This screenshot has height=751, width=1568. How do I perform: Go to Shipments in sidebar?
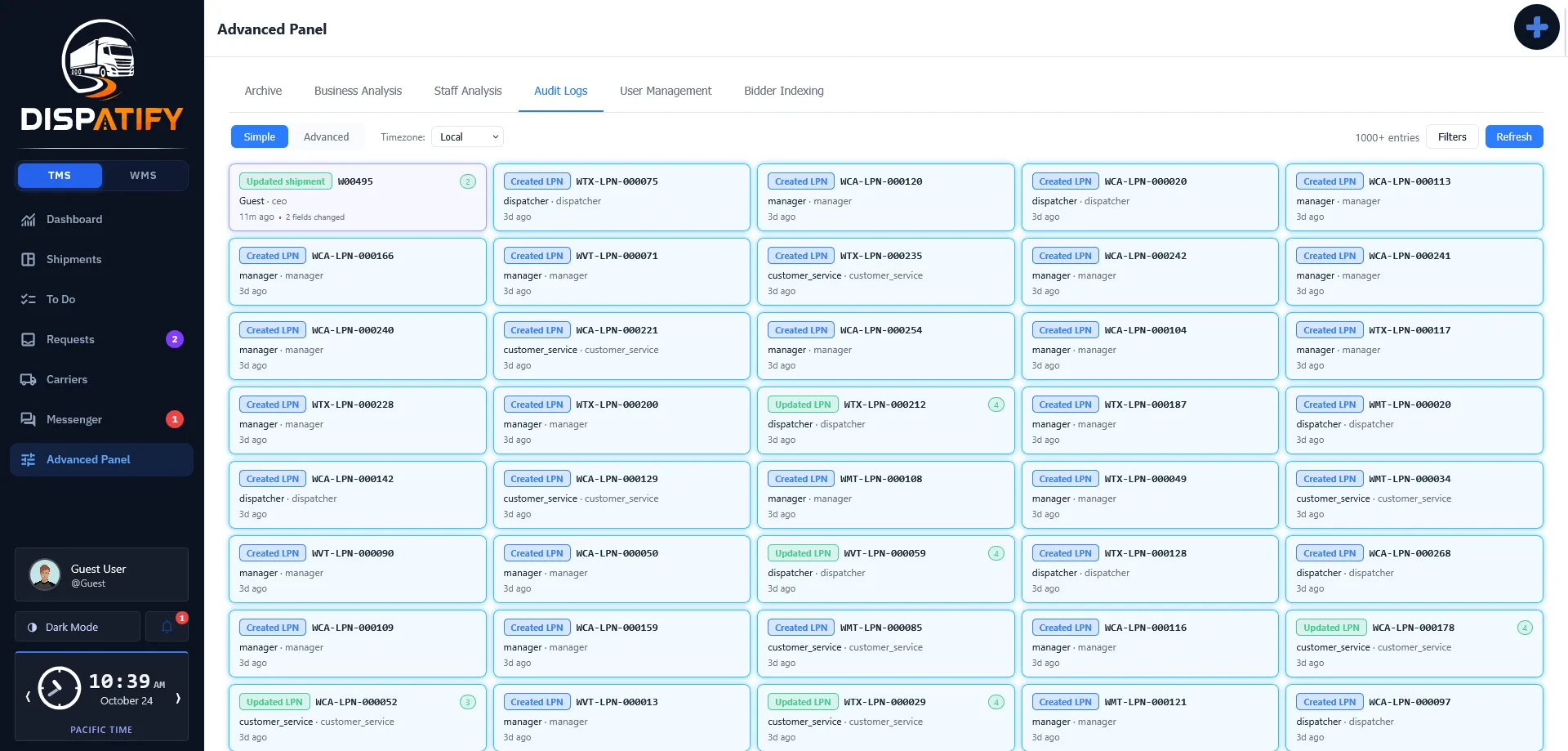tap(101, 259)
